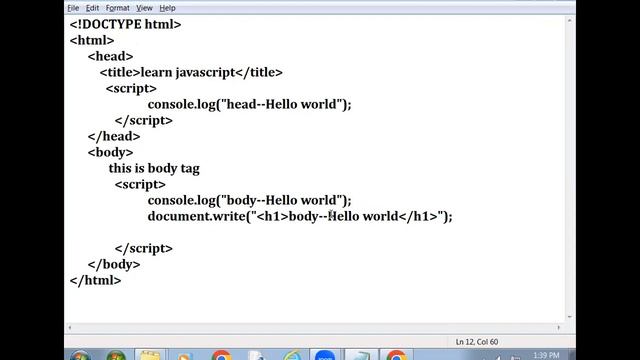Open the Help menu

(167, 8)
